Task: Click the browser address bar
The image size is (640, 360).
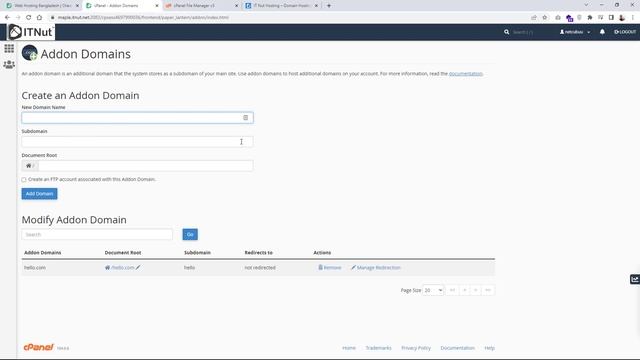Action: (286, 18)
